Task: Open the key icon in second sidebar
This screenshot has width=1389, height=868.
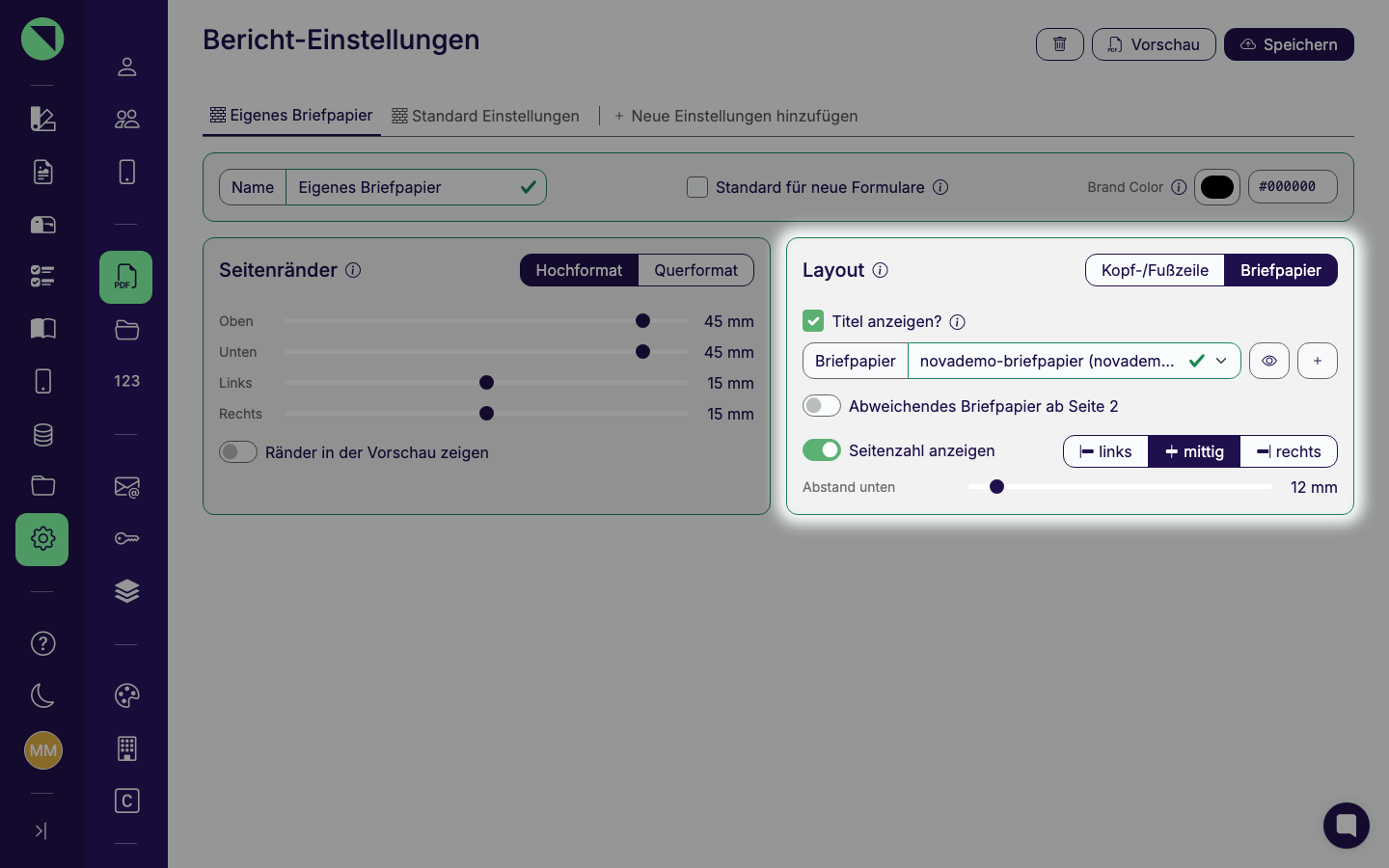Action: (x=126, y=538)
